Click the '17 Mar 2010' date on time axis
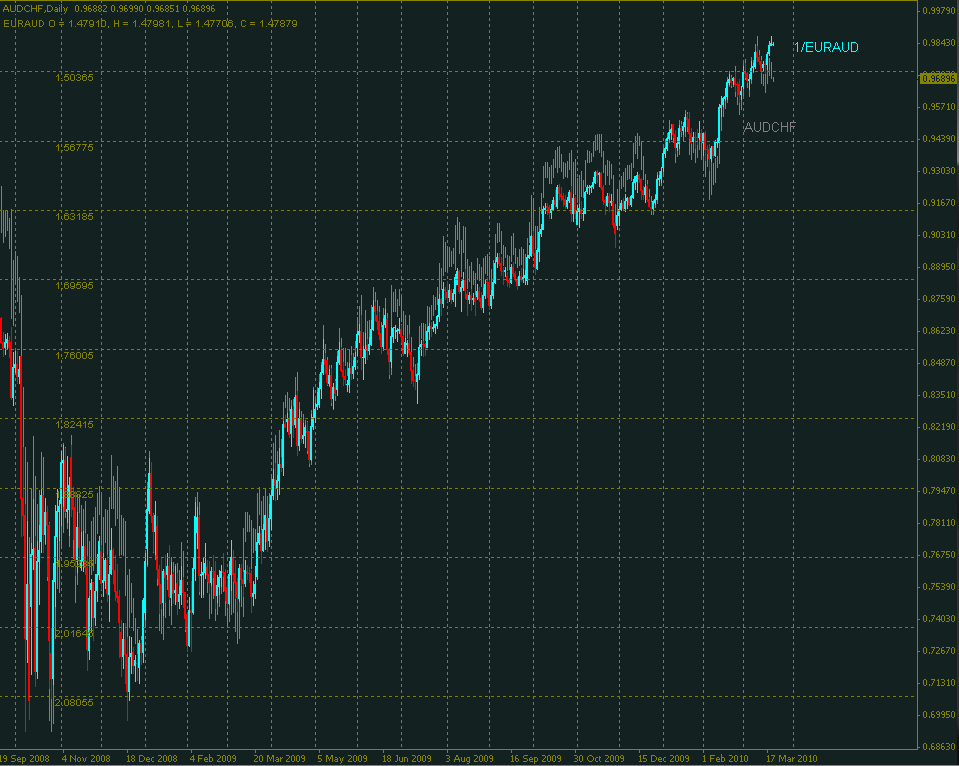 pos(792,759)
